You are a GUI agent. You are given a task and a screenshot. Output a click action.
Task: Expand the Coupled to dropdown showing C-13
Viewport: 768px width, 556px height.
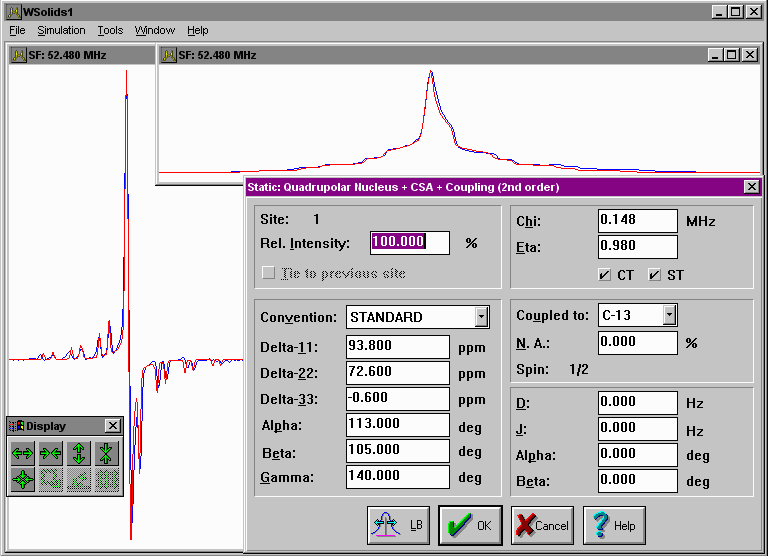pos(669,315)
